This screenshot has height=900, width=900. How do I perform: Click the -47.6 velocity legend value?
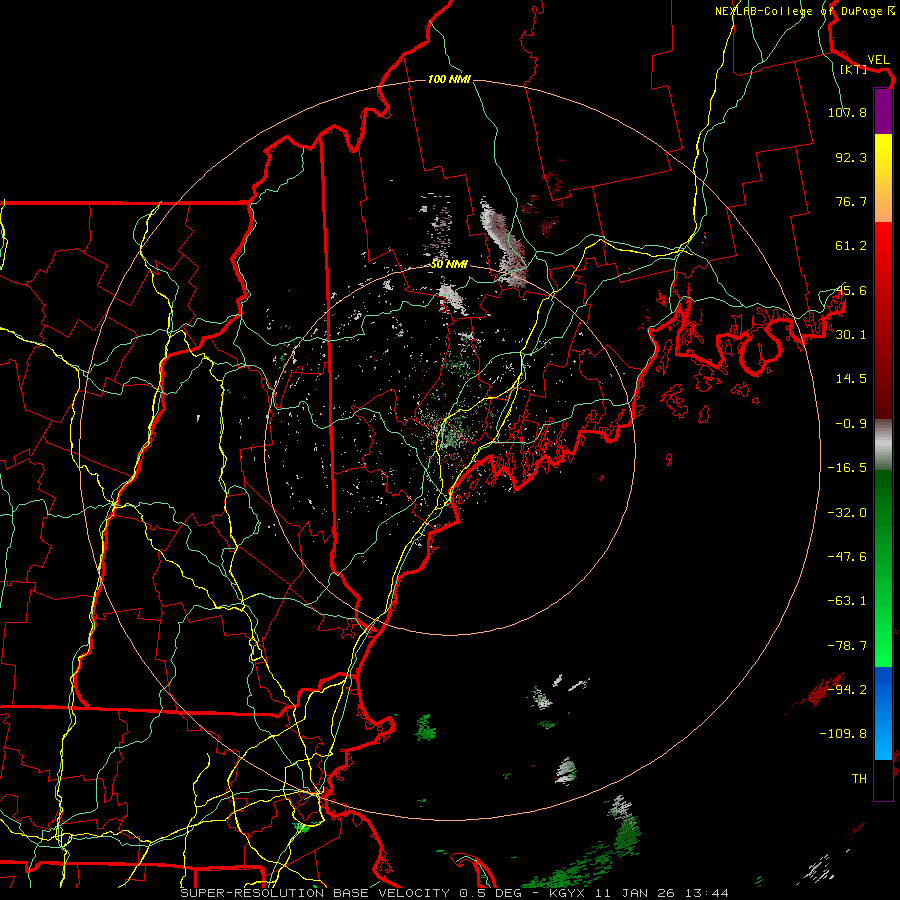pyautogui.click(x=847, y=557)
